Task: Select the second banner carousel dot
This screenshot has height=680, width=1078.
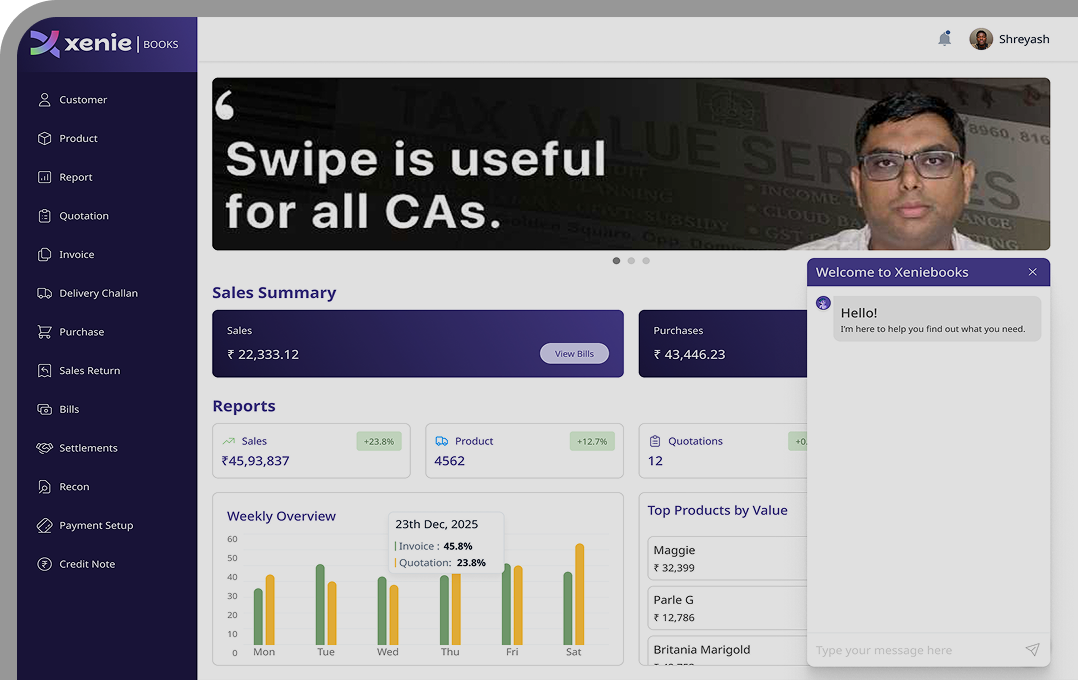Action: [631, 261]
